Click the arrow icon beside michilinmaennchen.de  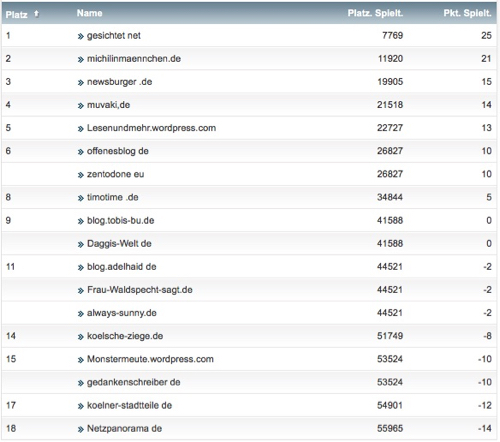coord(80,60)
